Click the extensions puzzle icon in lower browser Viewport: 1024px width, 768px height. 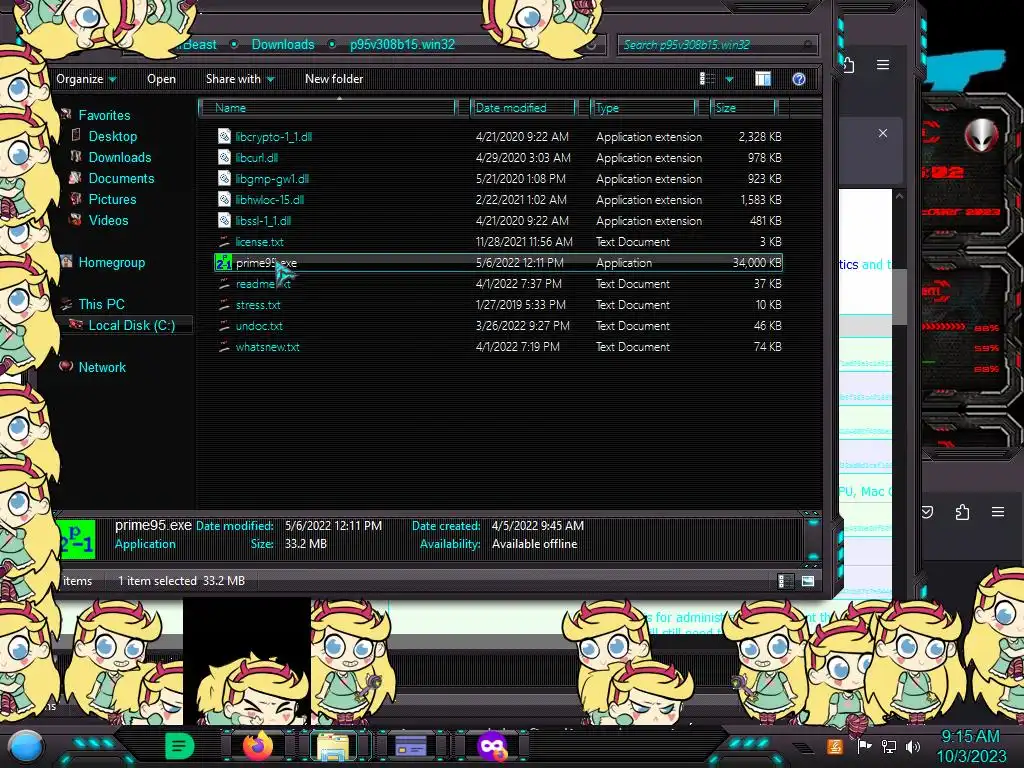[x=962, y=512]
